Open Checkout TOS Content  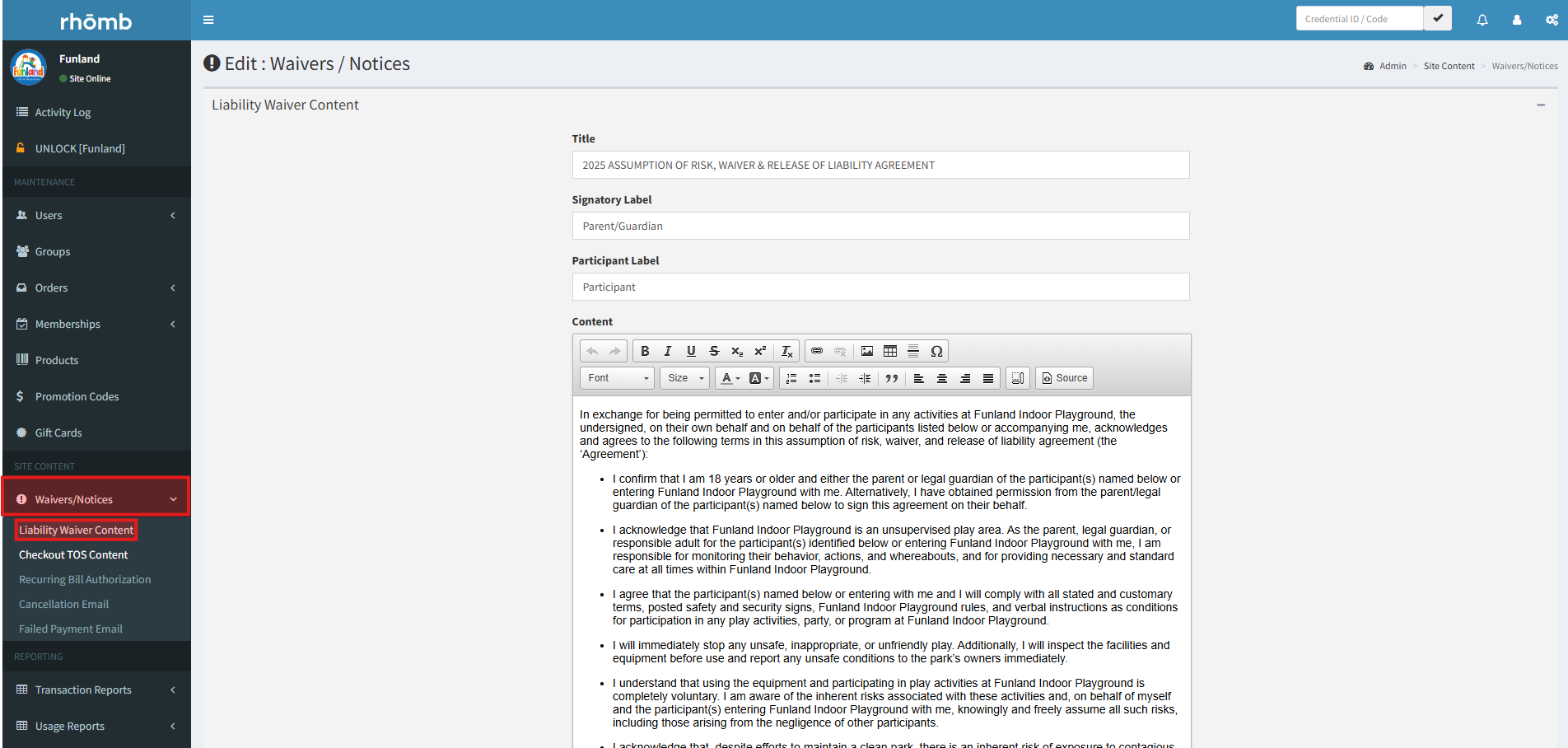(73, 554)
